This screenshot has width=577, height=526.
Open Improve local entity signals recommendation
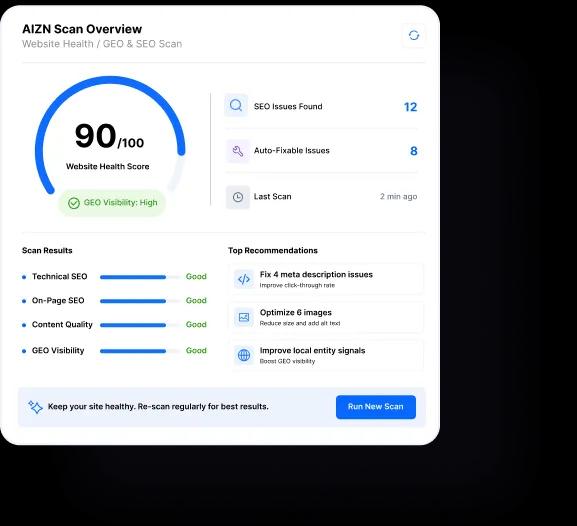[326, 355]
